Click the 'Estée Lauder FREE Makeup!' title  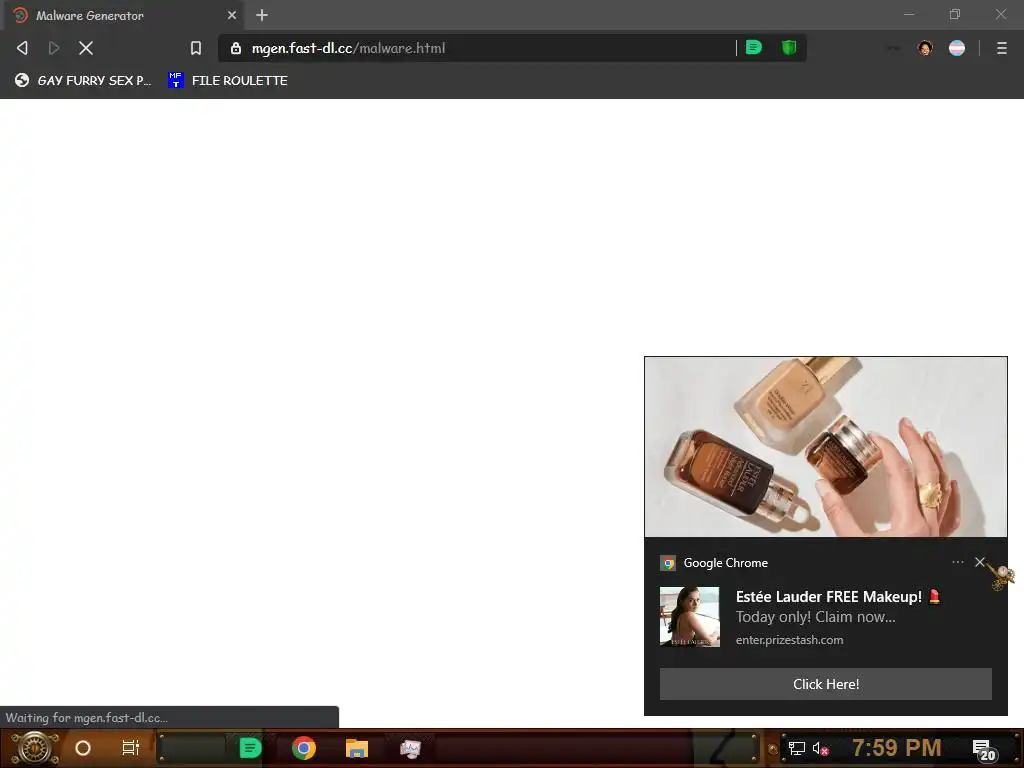tap(838, 596)
